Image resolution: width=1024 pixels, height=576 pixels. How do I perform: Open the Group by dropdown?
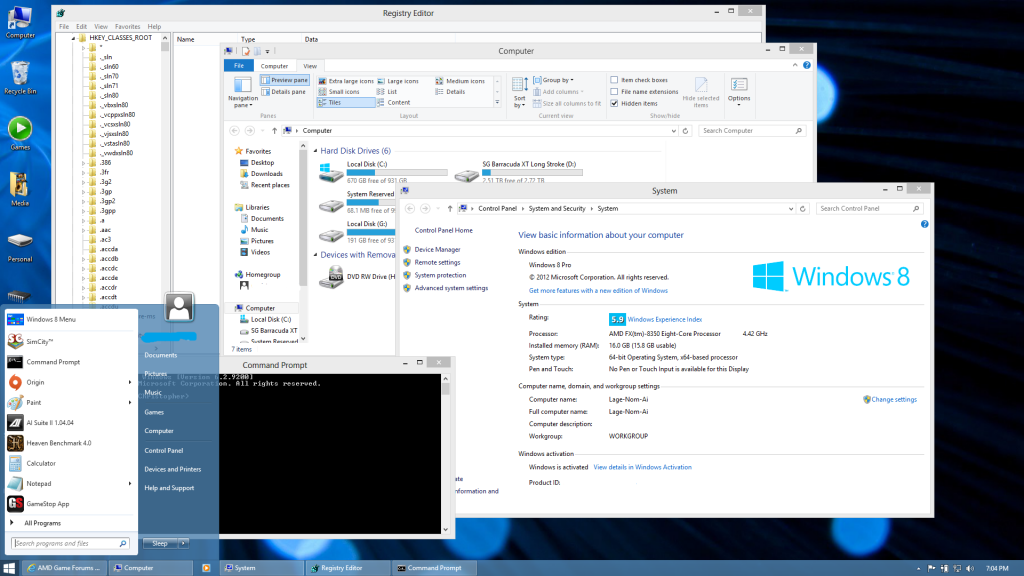click(x=554, y=80)
